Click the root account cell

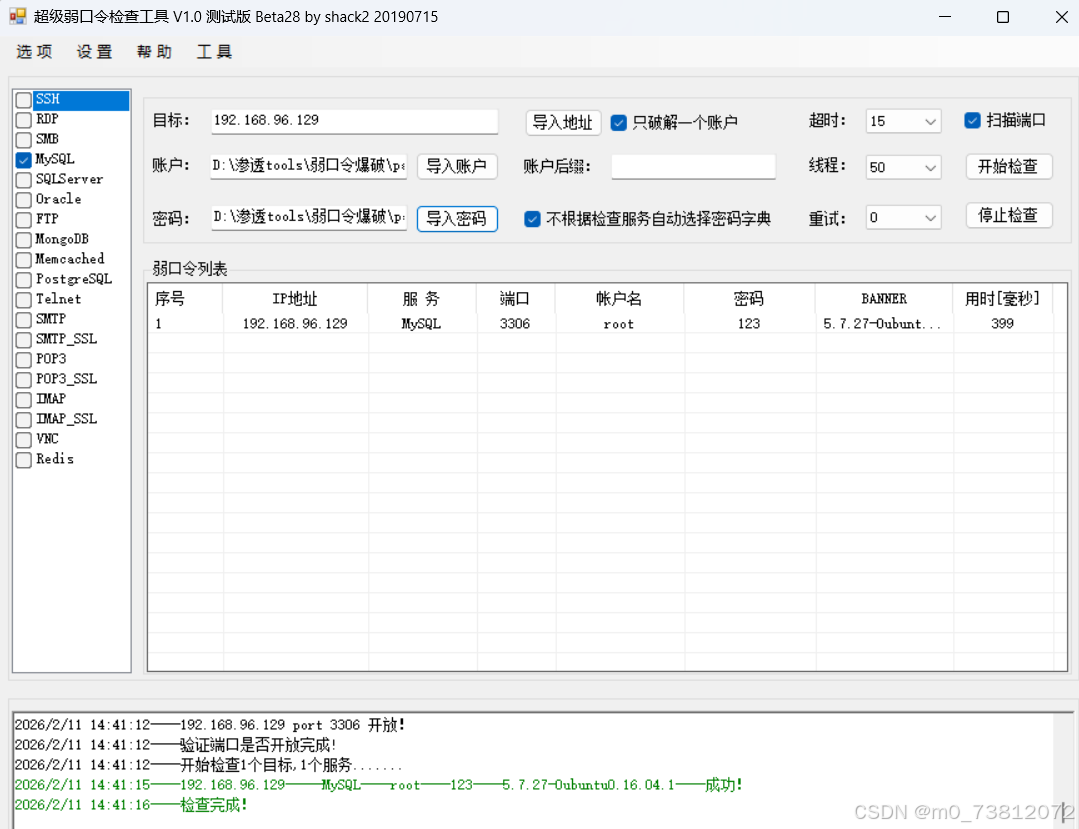[619, 324]
